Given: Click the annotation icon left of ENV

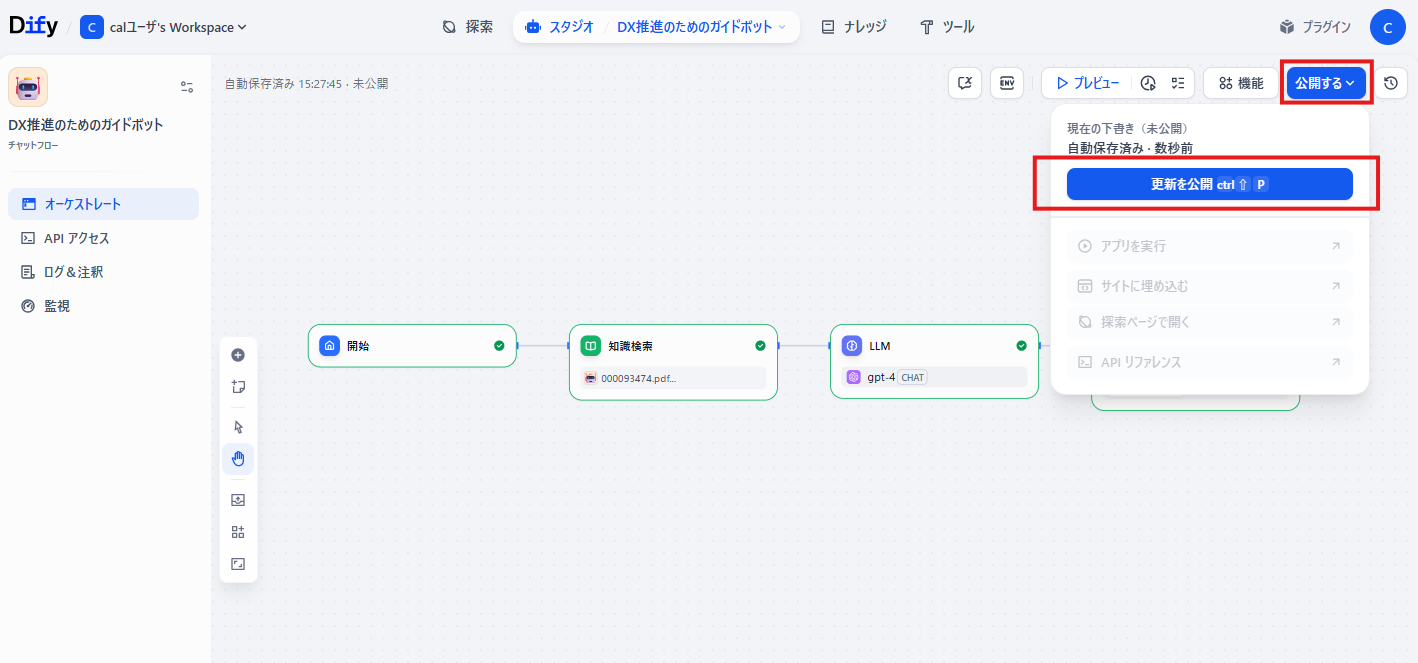Looking at the screenshot, I should (964, 83).
